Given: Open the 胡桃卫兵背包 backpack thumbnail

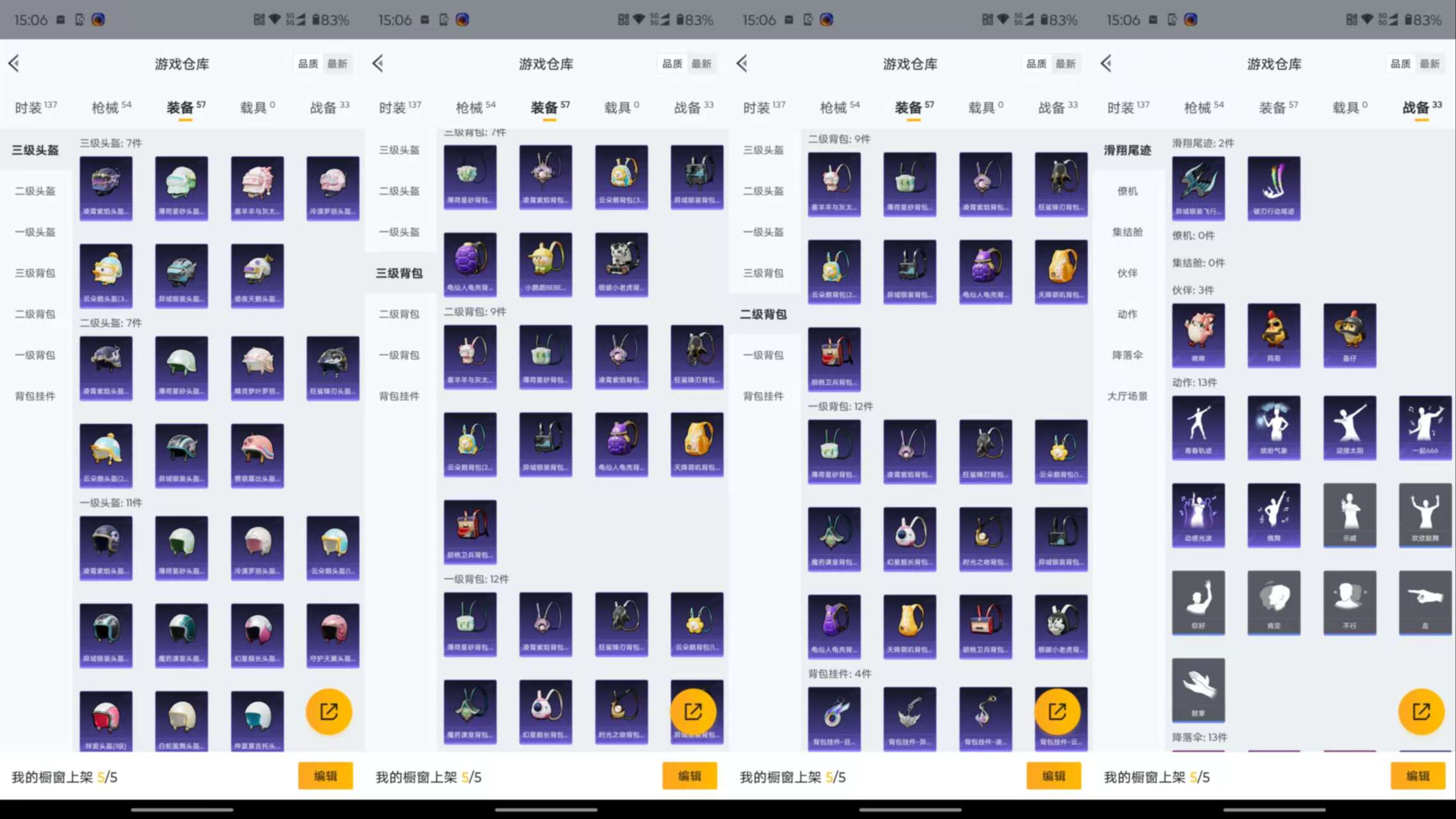Looking at the screenshot, I should (834, 359).
